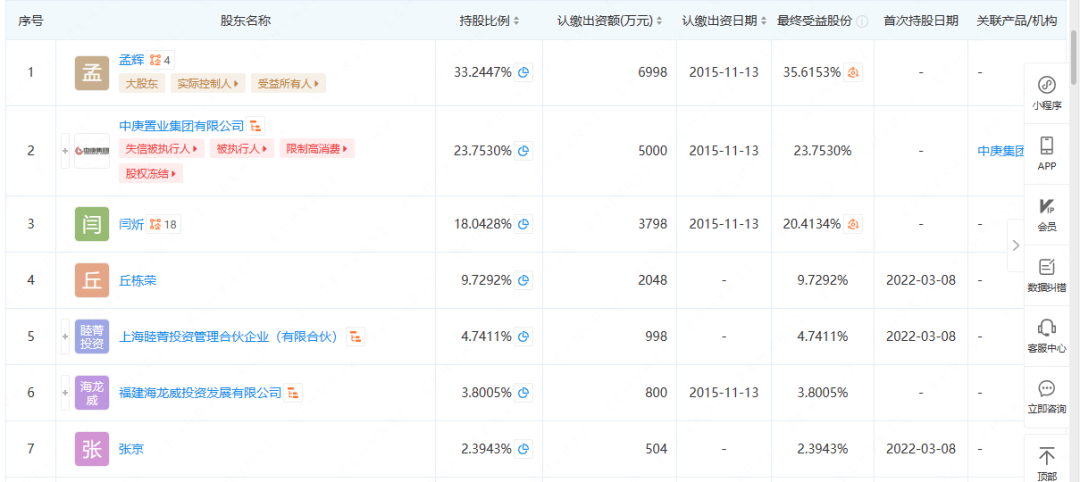Click the 丘 avatar thumbnail for 丘栋荣

92,280
